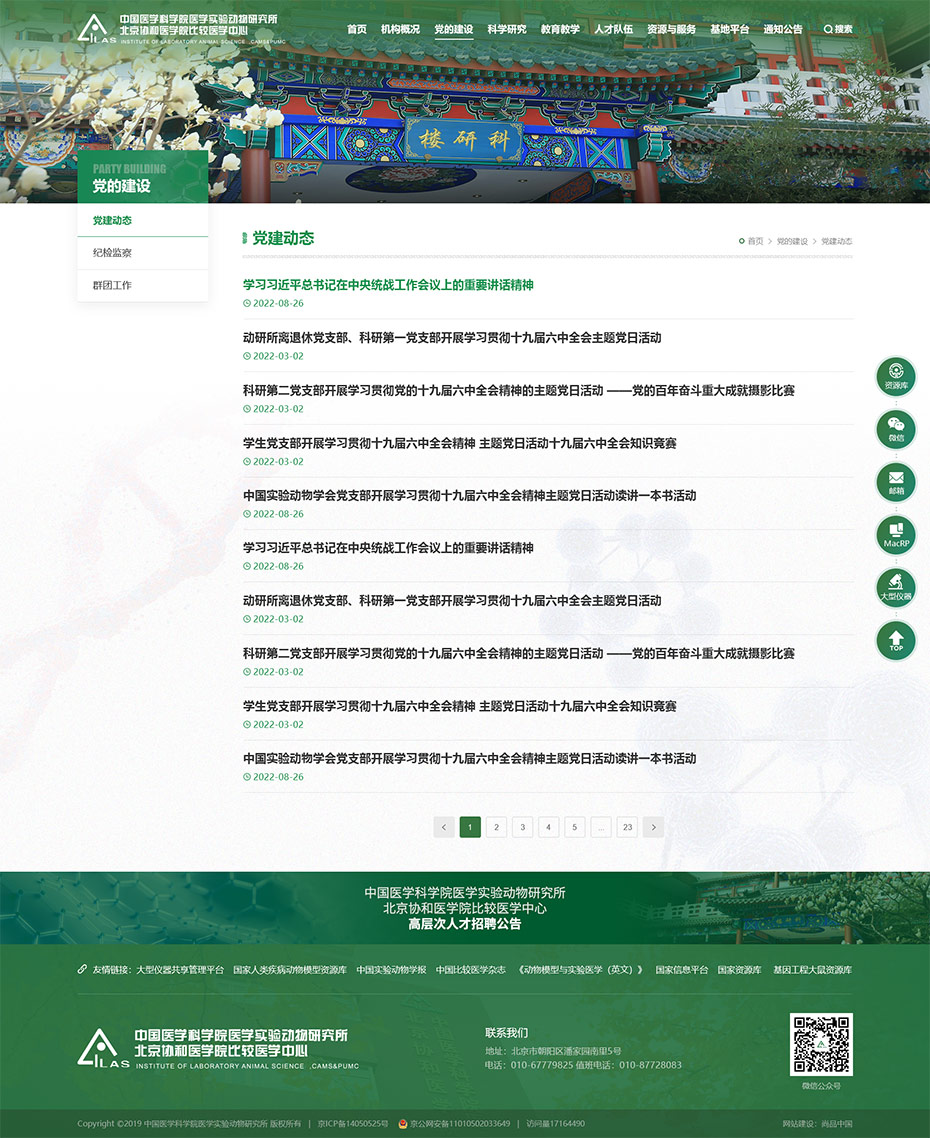Click the 首页 breadcrumb link
Image resolution: width=930 pixels, height=1138 pixels.
(755, 242)
